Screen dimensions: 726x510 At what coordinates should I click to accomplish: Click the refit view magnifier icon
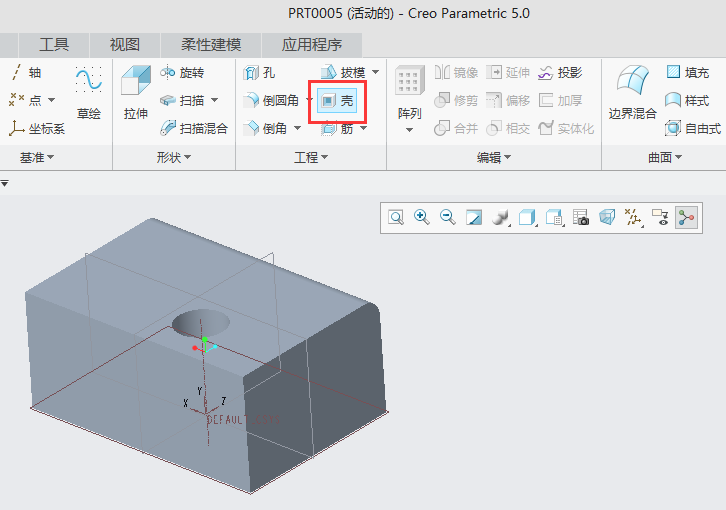pyautogui.click(x=396, y=217)
